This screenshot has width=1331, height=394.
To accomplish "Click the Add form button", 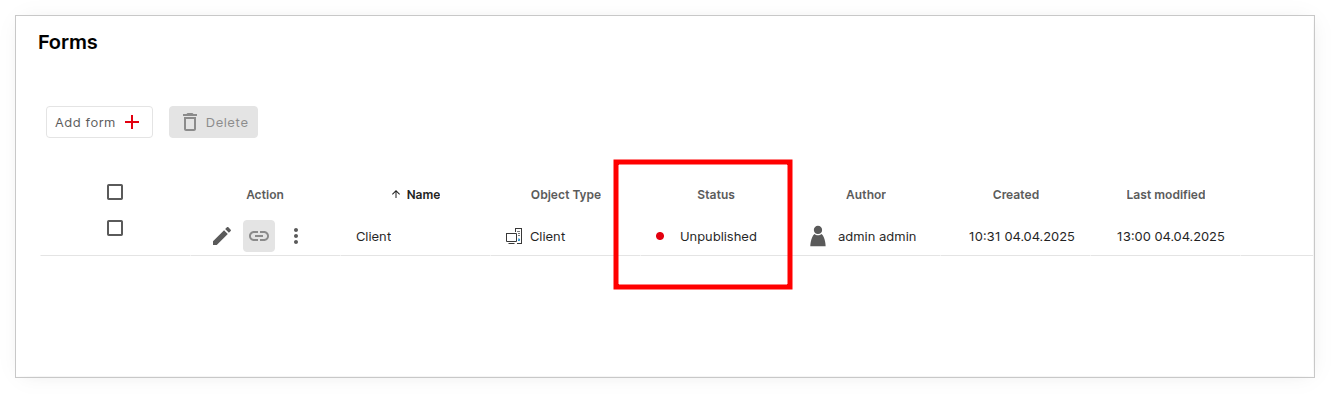I will coord(99,122).
